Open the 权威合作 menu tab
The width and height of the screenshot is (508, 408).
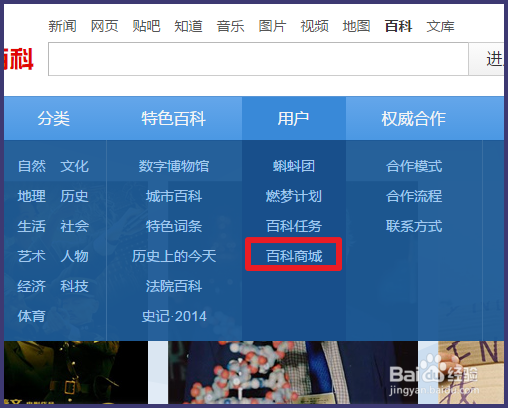tap(414, 118)
